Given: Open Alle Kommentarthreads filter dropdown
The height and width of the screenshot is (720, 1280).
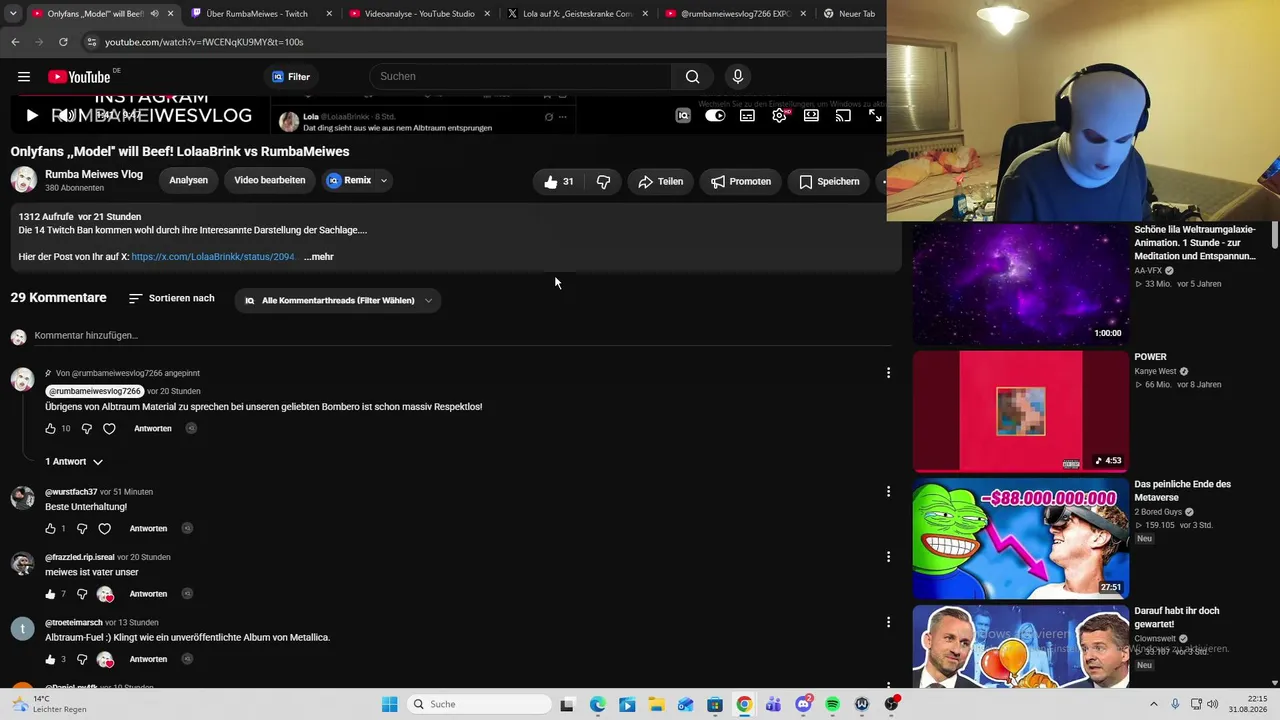Looking at the screenshot, I should coord(338,300).
